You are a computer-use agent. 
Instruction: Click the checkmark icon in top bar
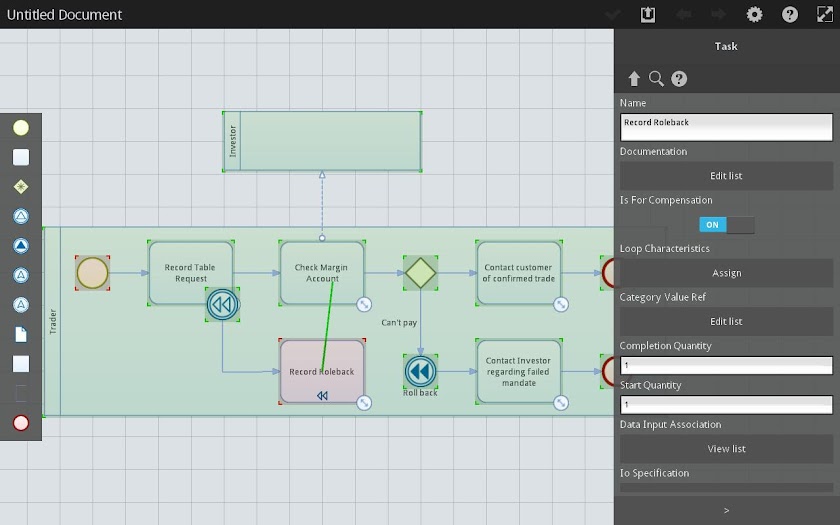tap(613, 14)
